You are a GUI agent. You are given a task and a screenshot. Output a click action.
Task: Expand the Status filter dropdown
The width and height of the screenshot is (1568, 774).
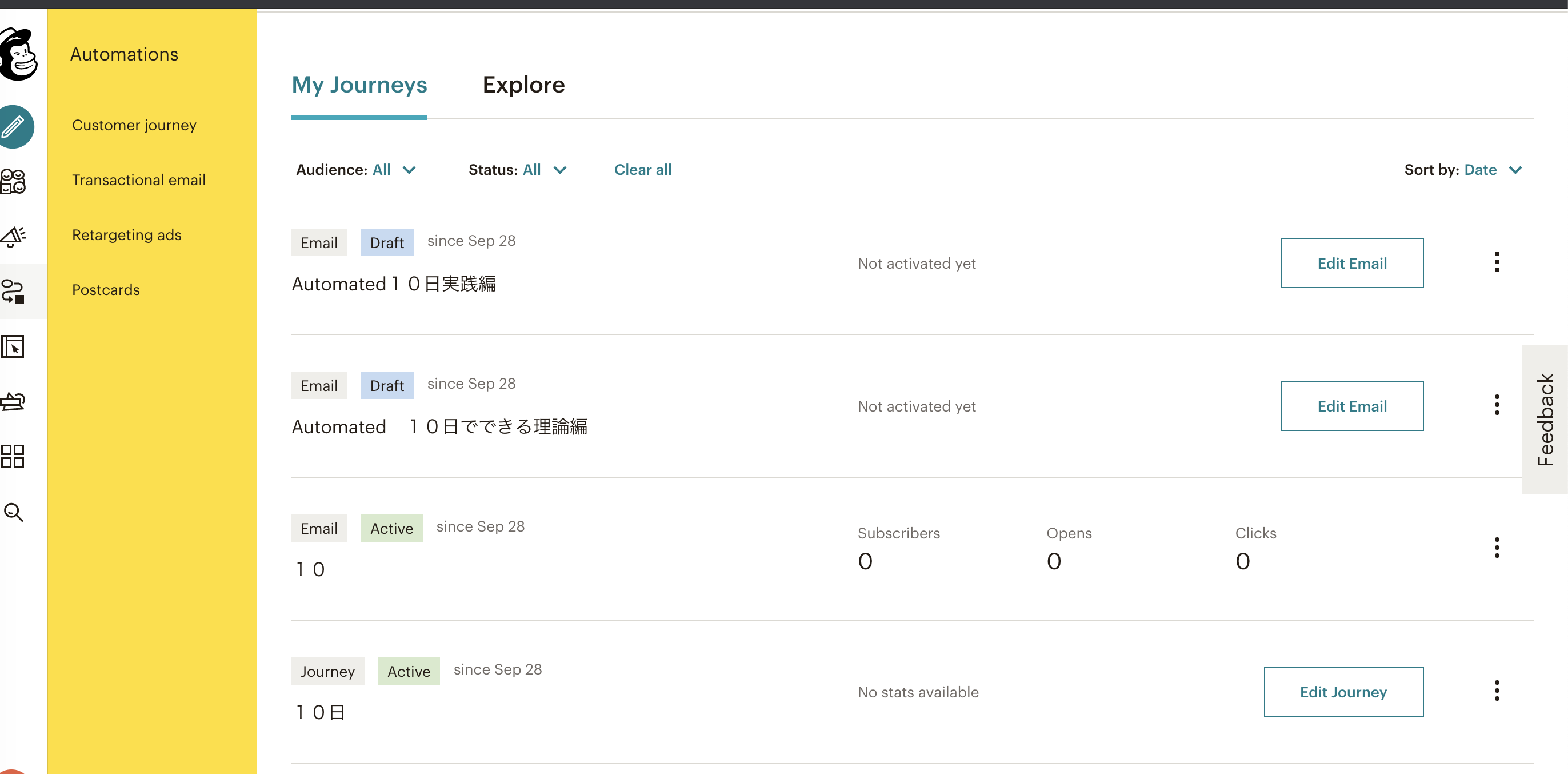518,170
